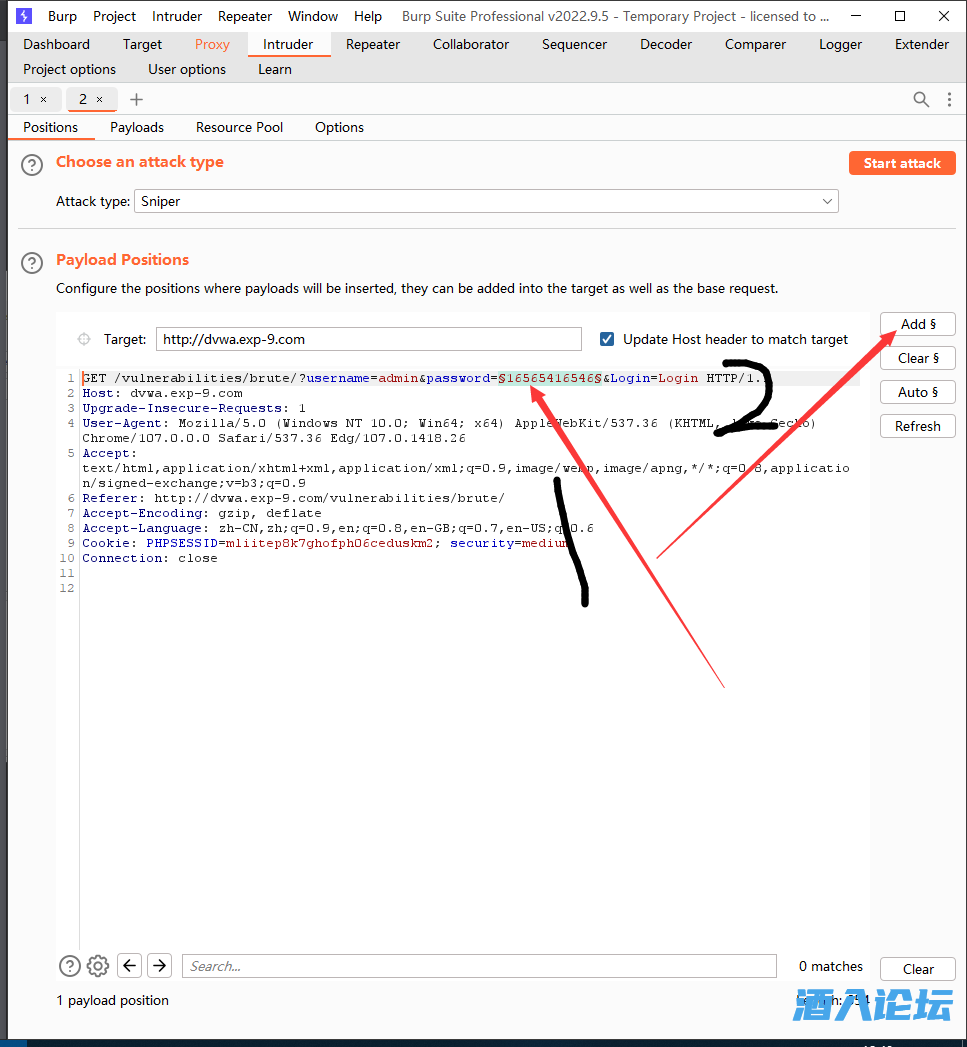This screenshot has height=1047, width=967.
Task: Click the Host header line
Action: pos(162,393)
